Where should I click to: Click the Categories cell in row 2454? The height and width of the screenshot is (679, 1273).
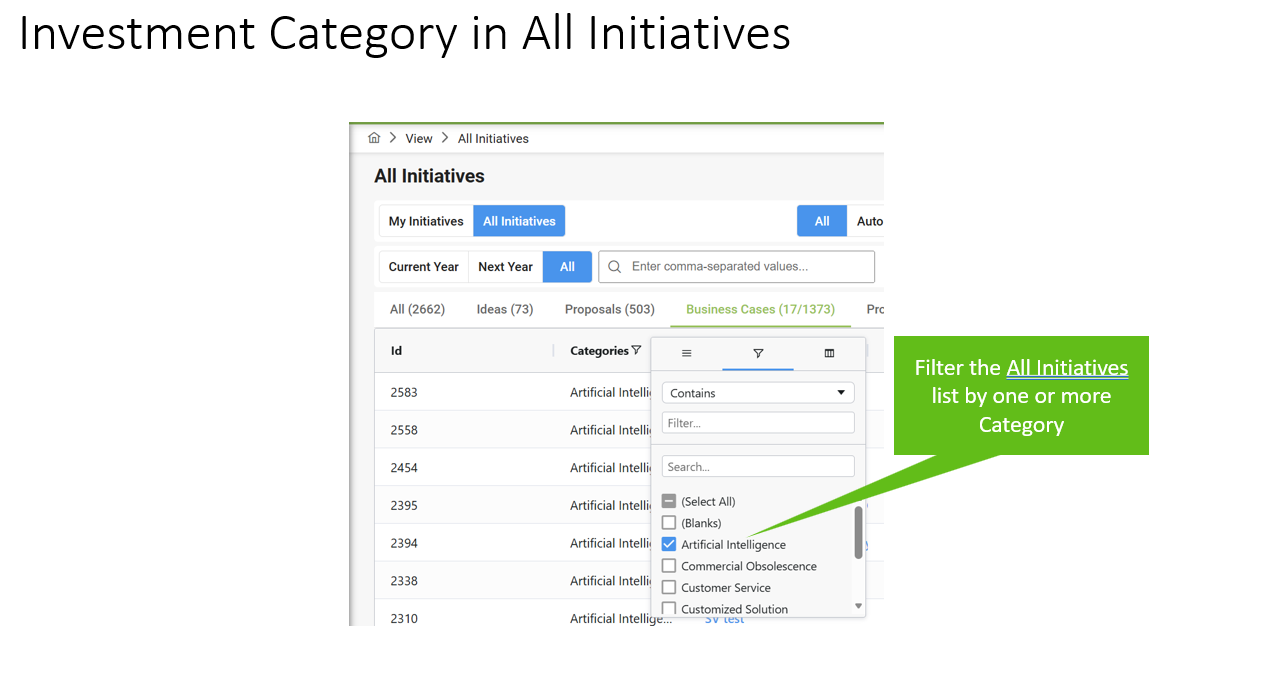[610, 467]
